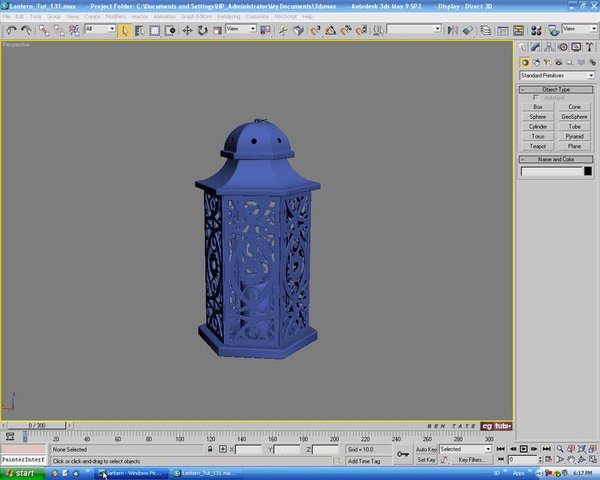Open the Hierarchy tab in command panel
This screenshot has width=600, height=480.
[551, 48]
